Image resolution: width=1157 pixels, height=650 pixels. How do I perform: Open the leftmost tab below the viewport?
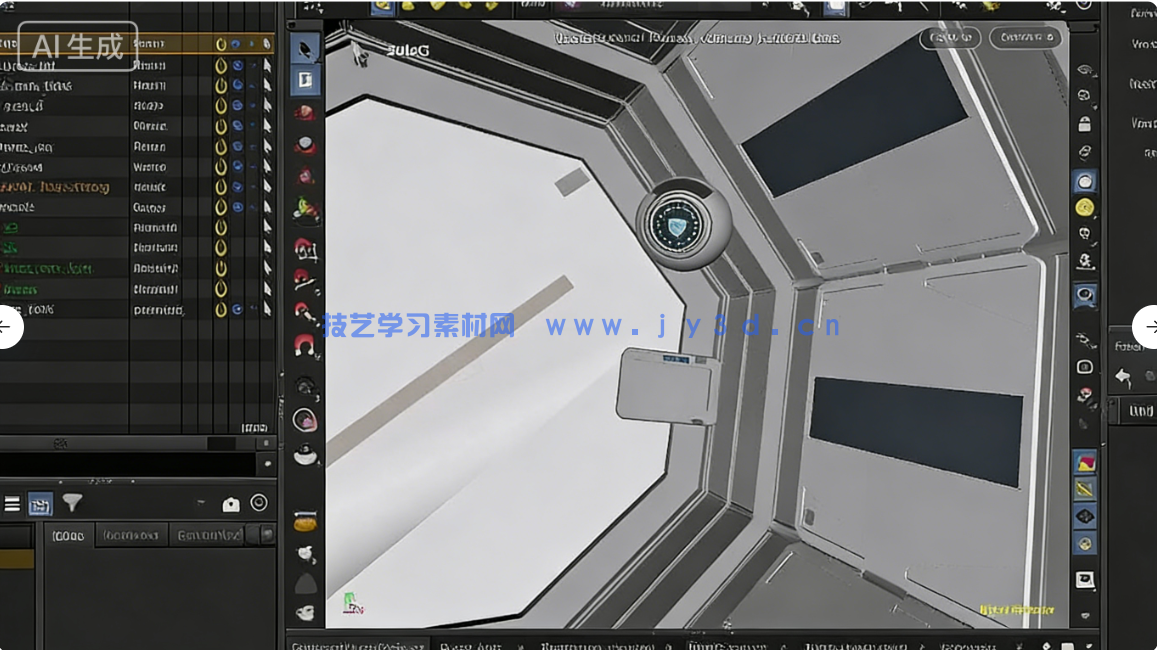357,644
